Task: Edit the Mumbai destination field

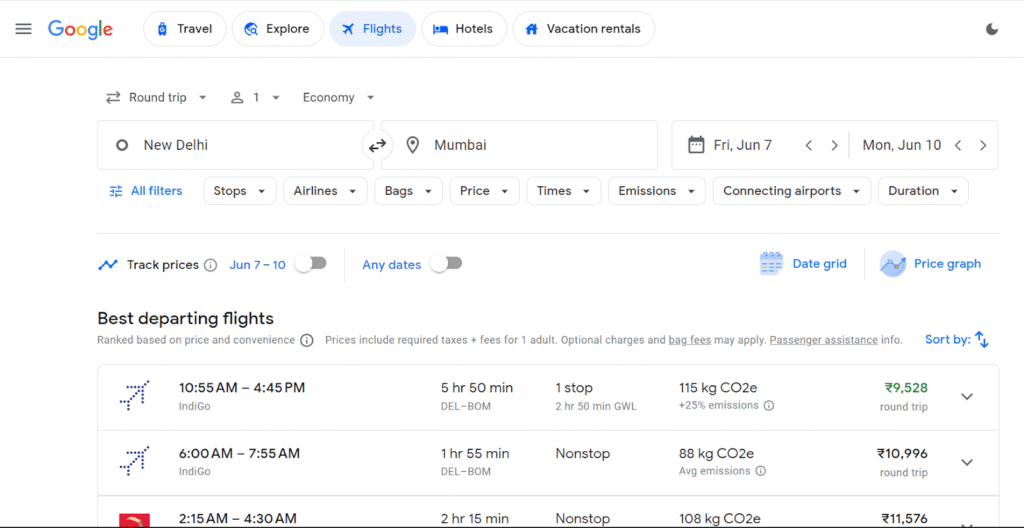Action: [519, 145]
